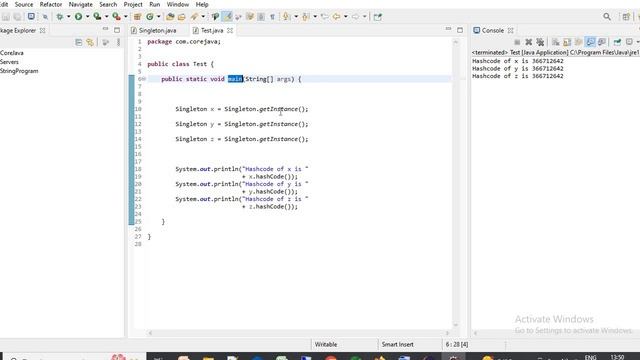Toggle Show Console When Standard Error Changes
640x360 pixels.
[602, 42]
